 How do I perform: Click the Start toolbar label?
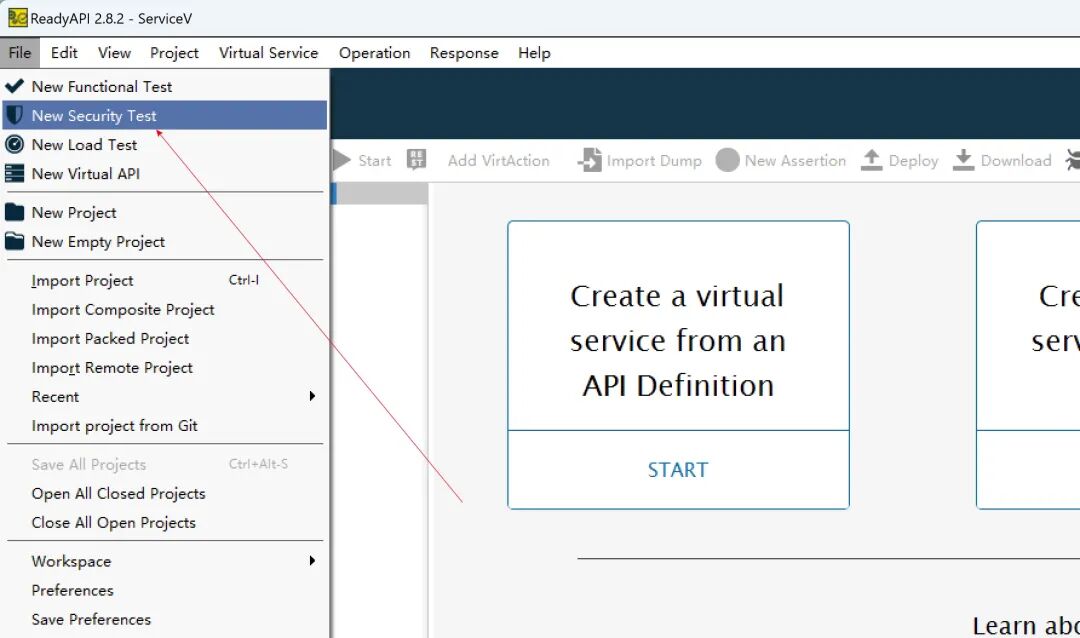[375, 161]
